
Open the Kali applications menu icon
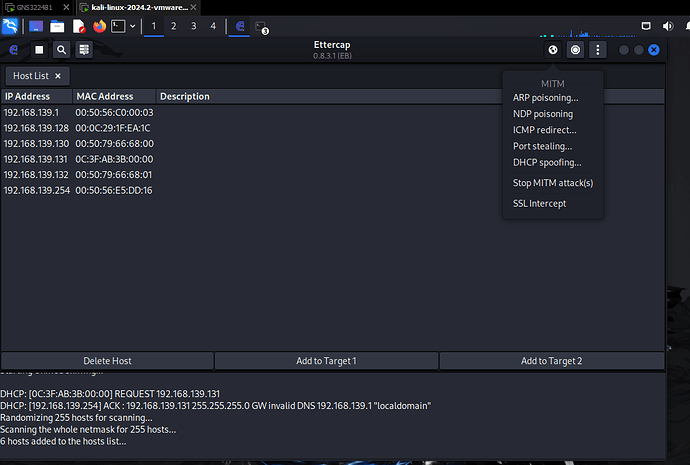coord(10,26)
